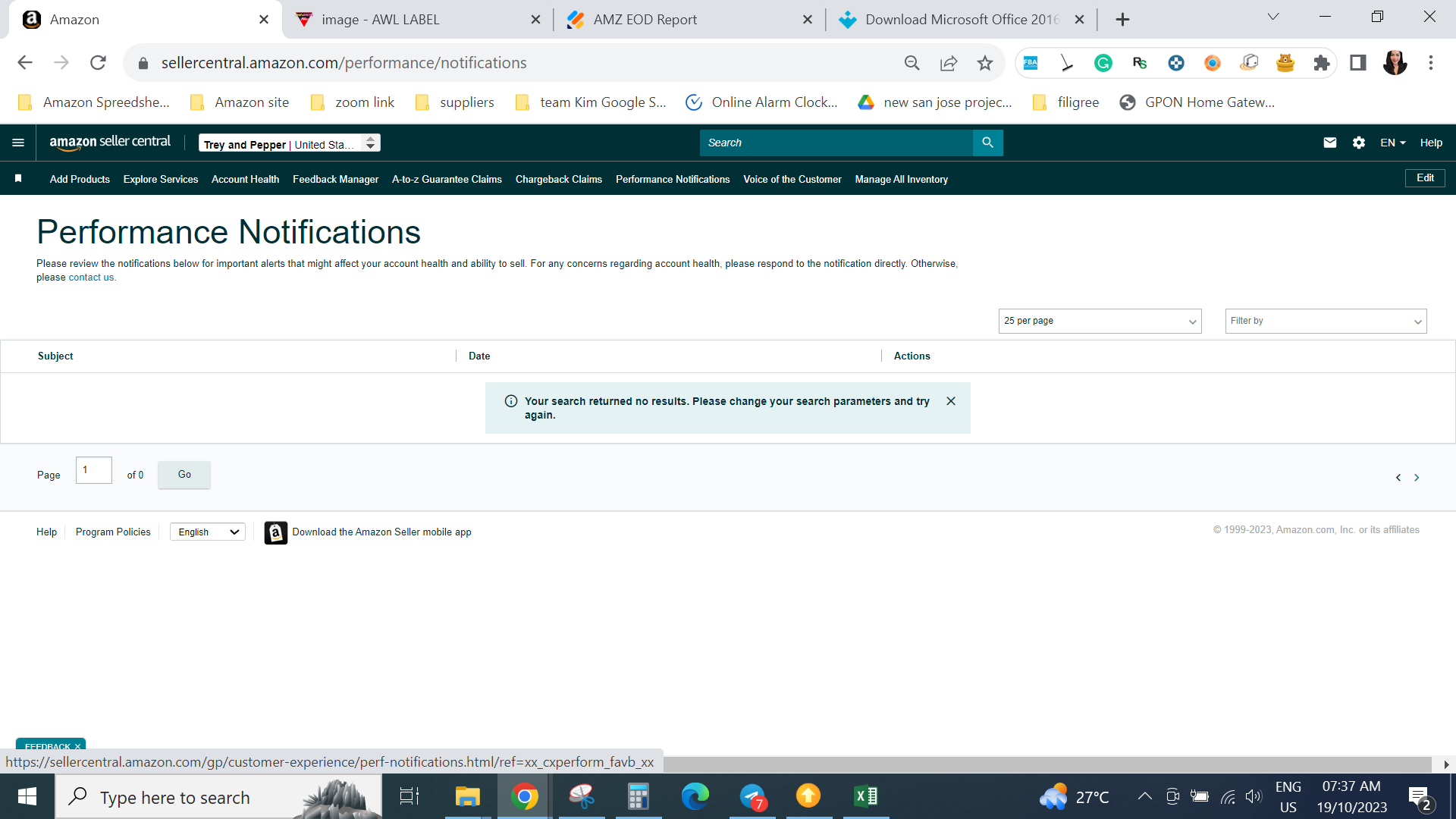Click the Windows taskbar search box
The width and height of the screenshot is (1456, 819).
point(218,797)
